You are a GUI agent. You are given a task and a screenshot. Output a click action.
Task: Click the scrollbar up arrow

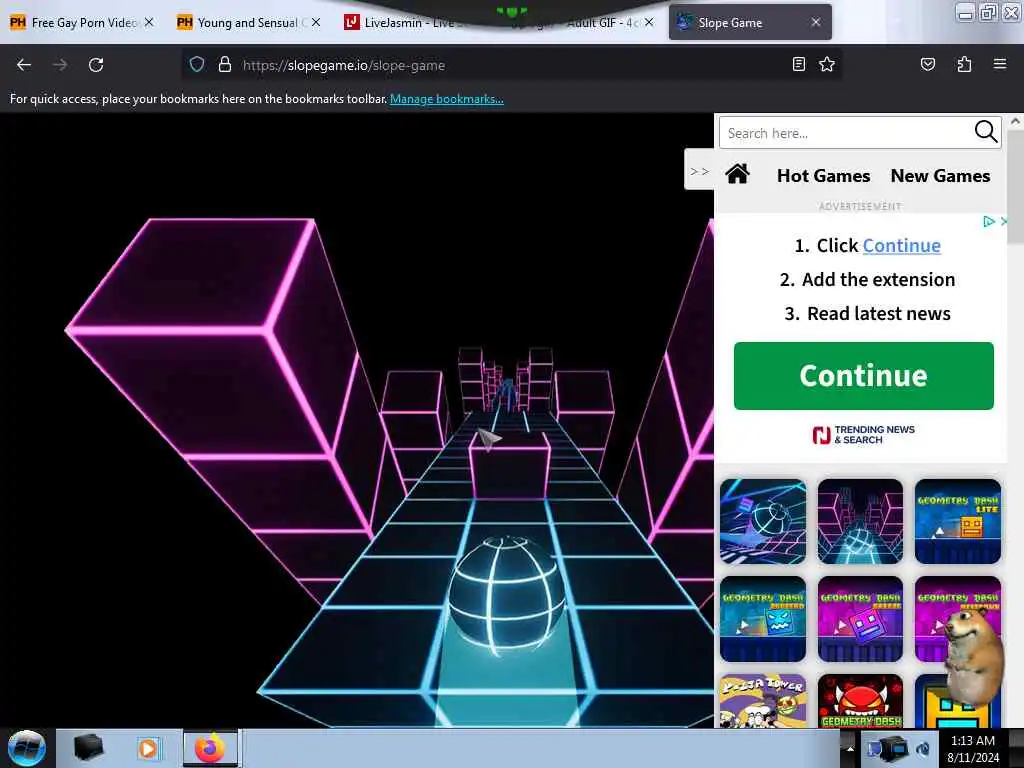tap(1015, 121)
